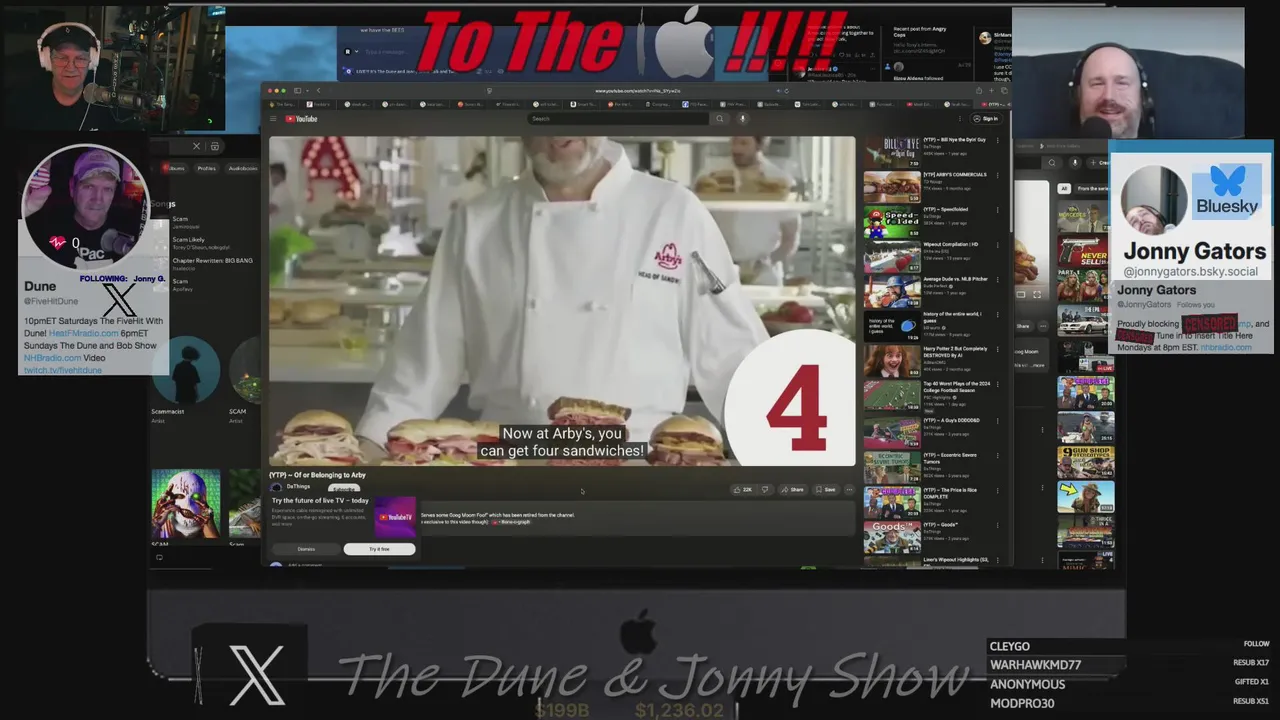The height and width of the screenshot is (720, 1280).
Task: Click the browser address bar URL
Action: coord(637,91)
